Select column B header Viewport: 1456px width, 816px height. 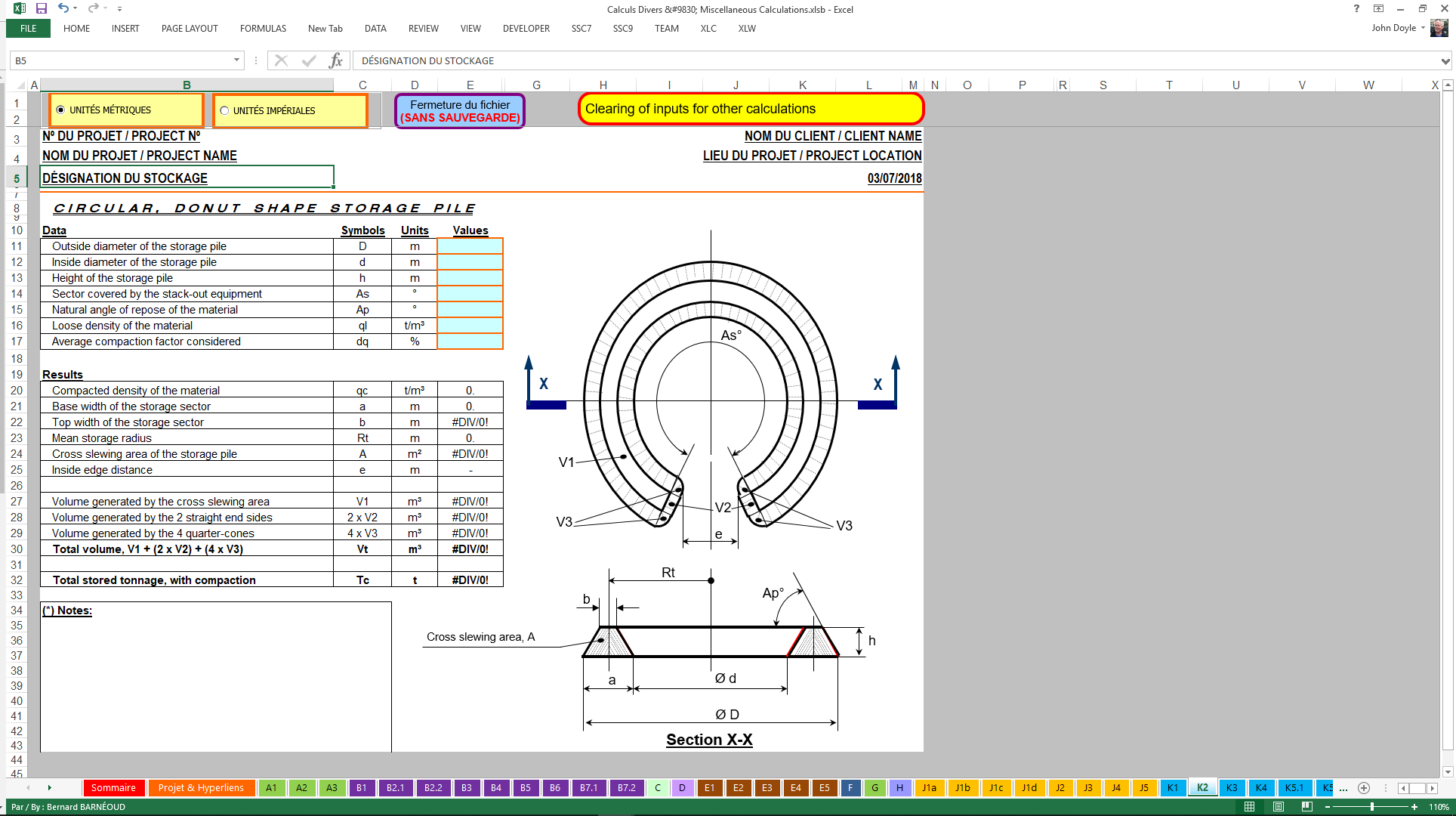(187, 85)
